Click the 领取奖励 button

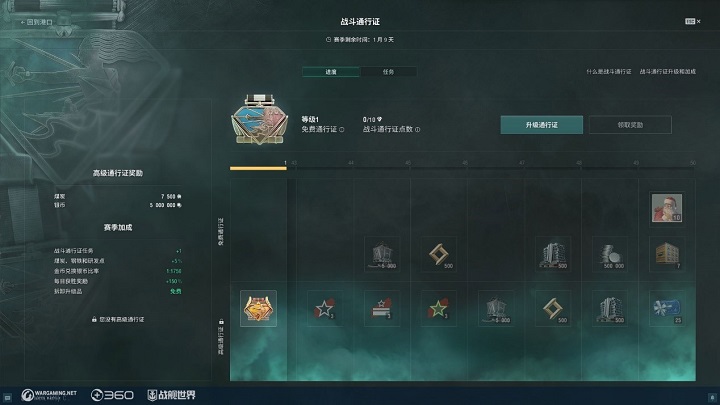pos(630,125)
